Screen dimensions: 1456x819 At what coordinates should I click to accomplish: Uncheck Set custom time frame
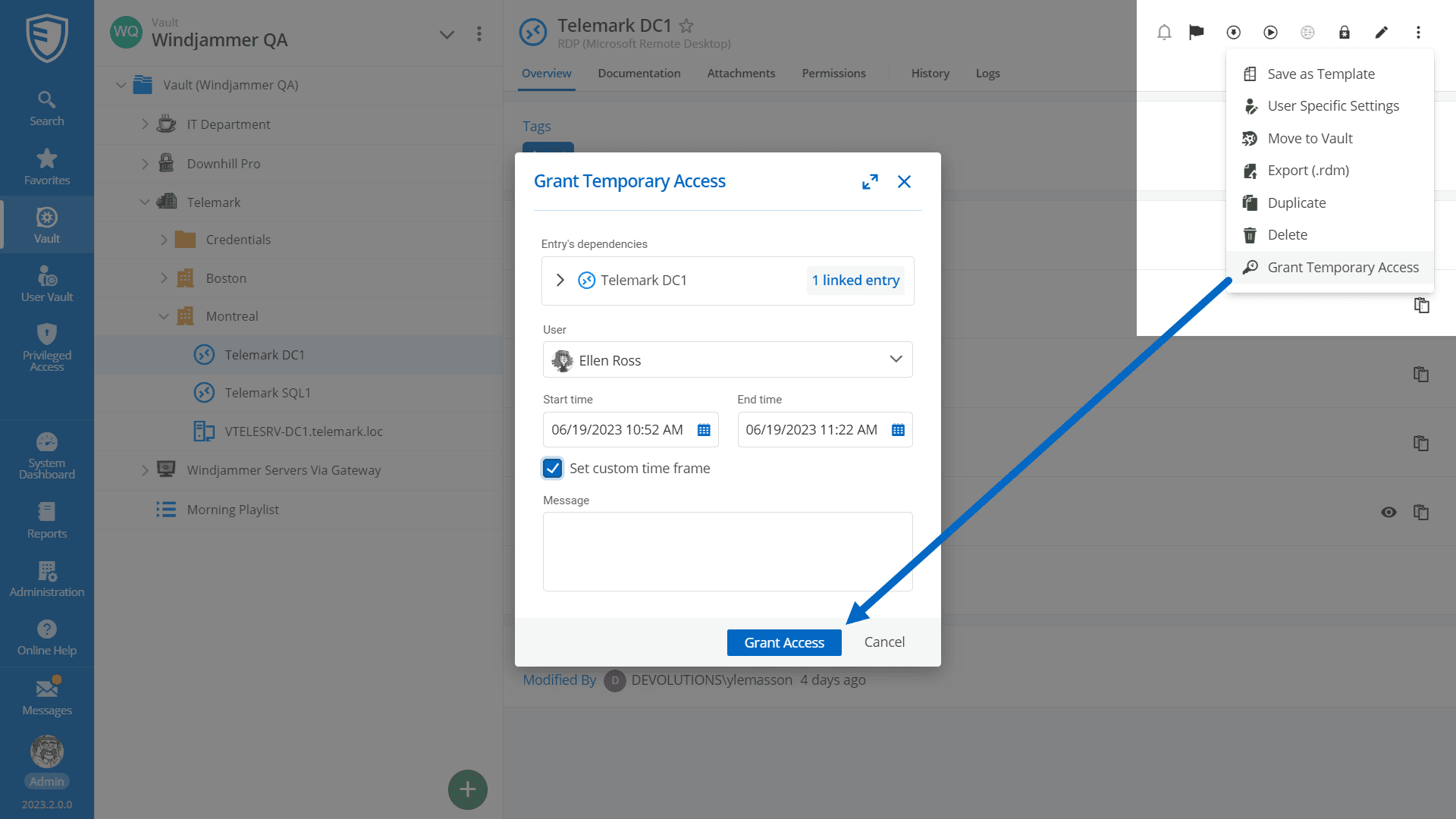click(x=553, y=469)
